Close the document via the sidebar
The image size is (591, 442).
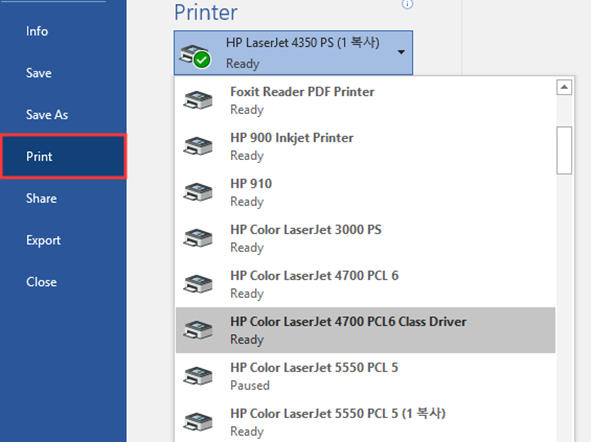pyautogui.click(x=41, y=282)
